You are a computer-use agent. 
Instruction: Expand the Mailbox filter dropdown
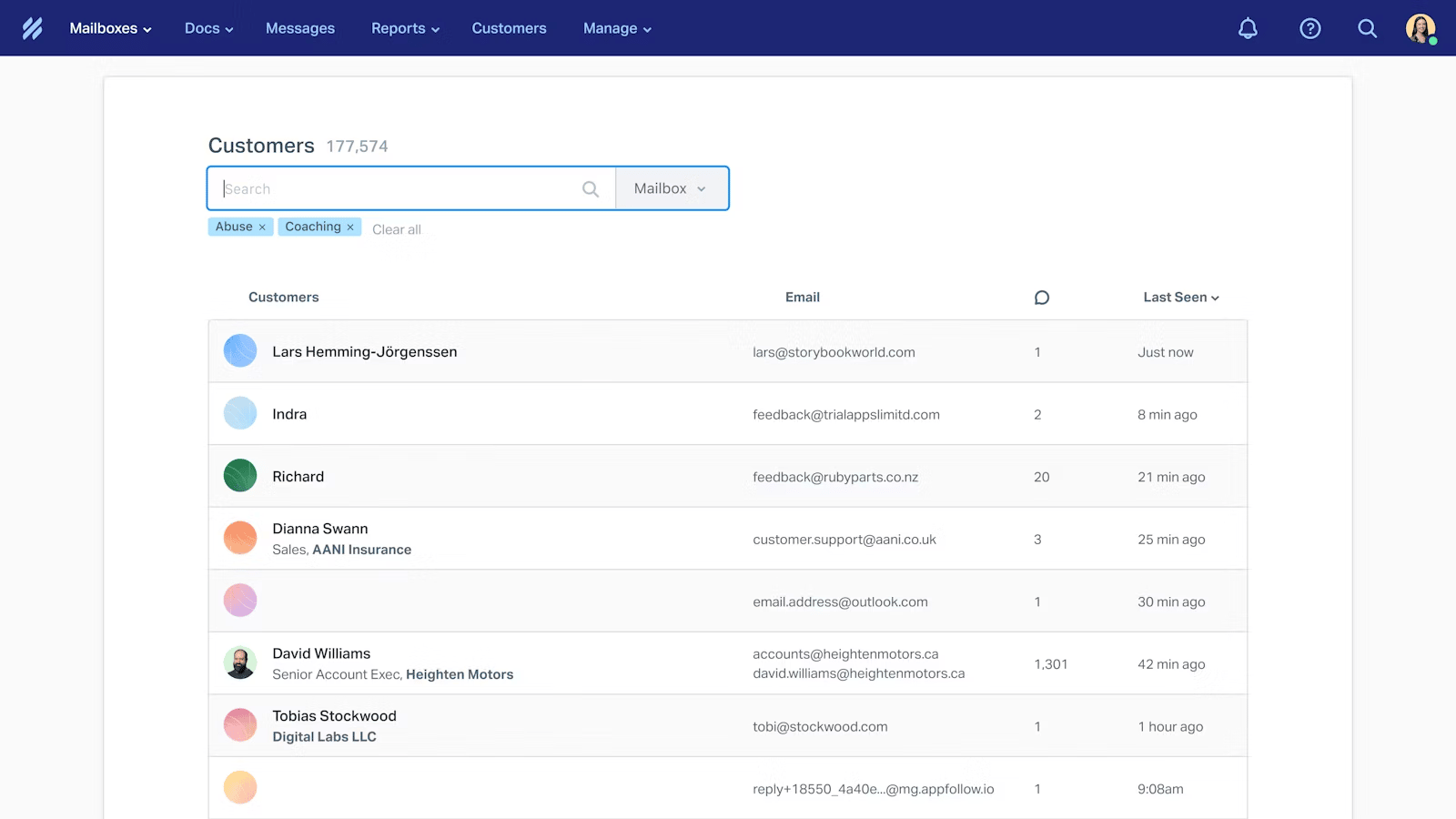[671, 188]
